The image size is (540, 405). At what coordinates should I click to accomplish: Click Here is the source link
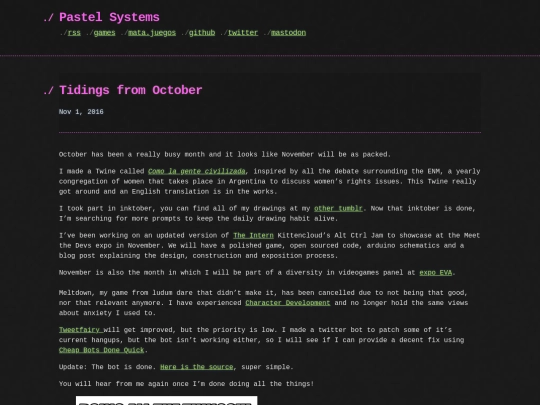[x=197, y=367]
